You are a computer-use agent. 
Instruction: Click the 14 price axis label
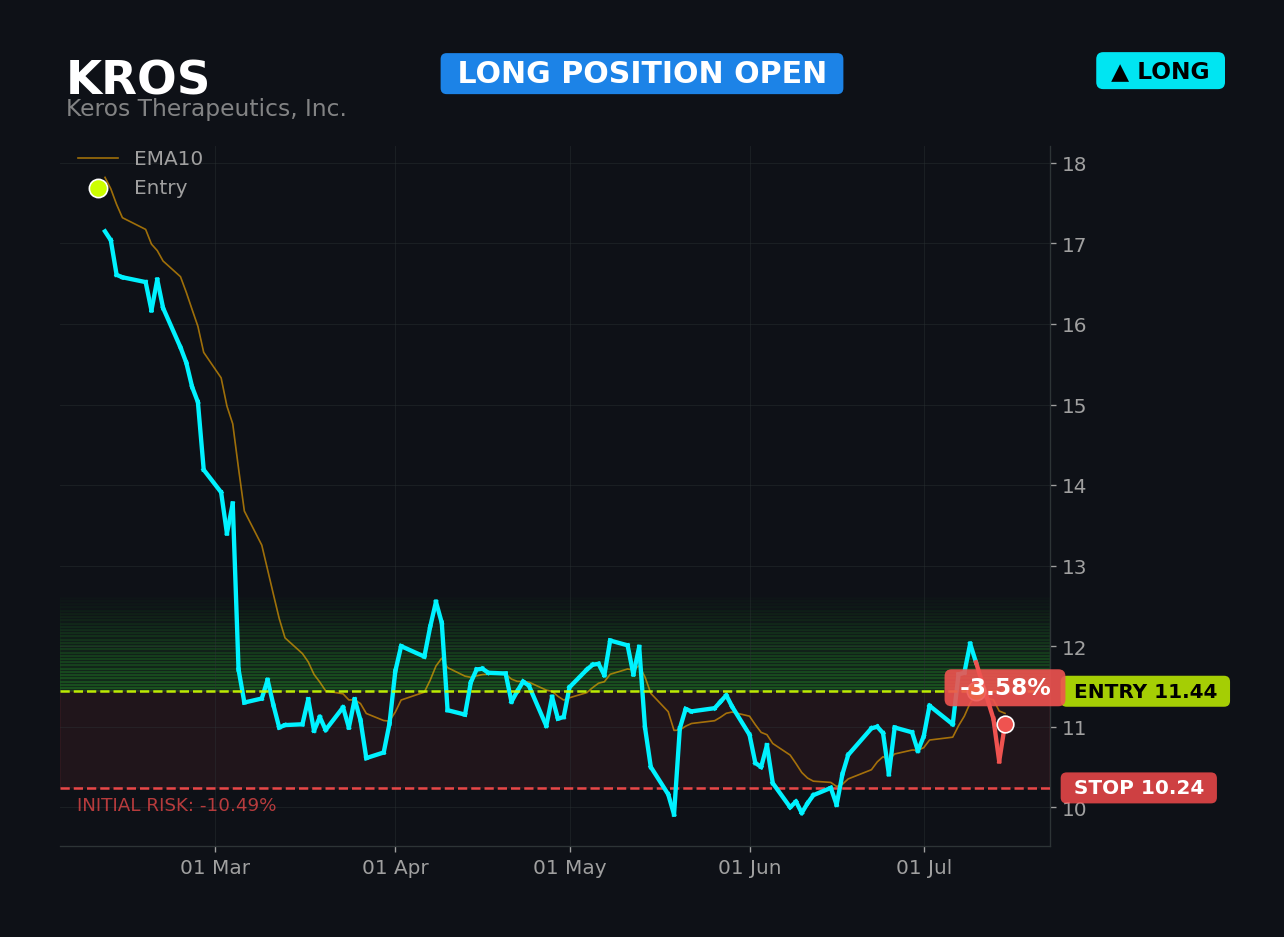(1073, 486)
